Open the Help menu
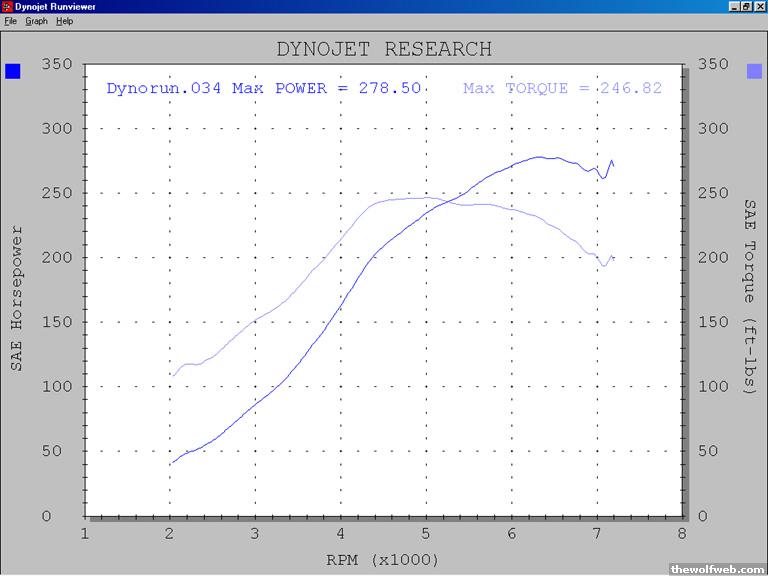This screenshot has height=576, width=768. click(65, 21)
